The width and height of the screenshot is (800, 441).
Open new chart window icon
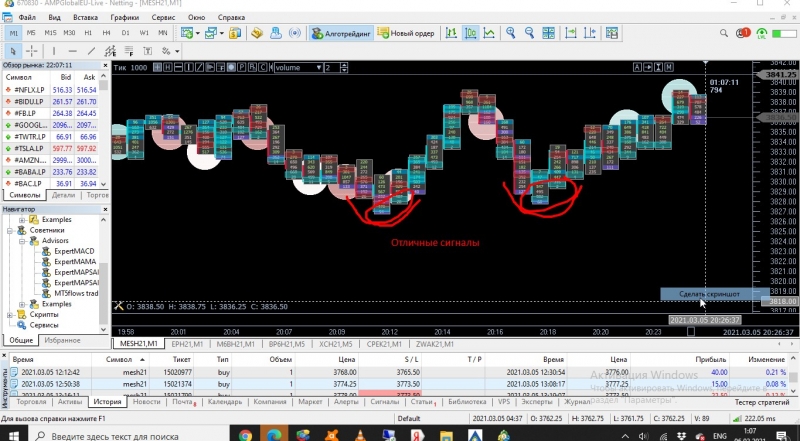point(187,33)
